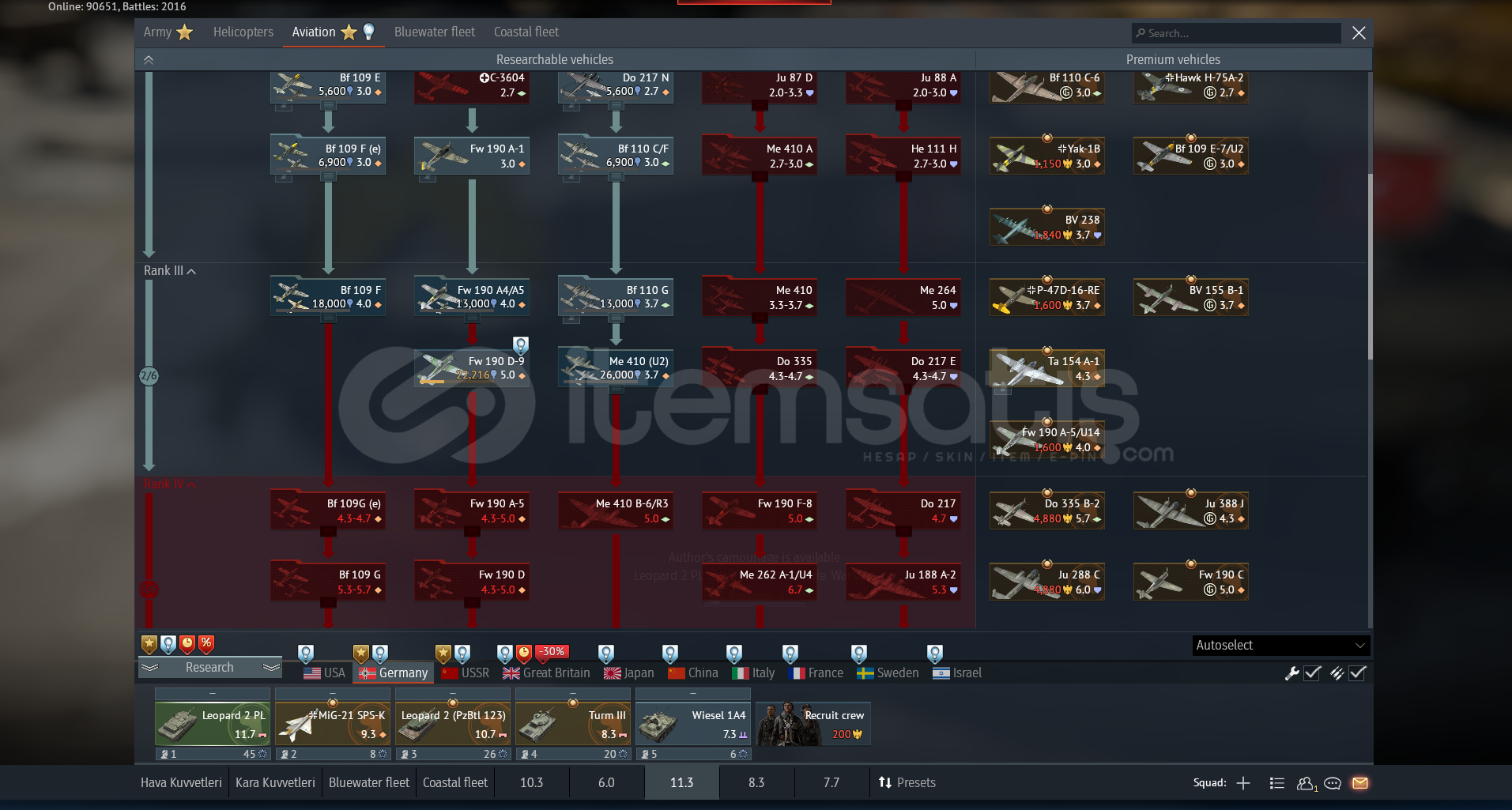Open the squad list icon
Image resolution: width=1512 pixels, height=810 pixels.
tap(1276, 783)
